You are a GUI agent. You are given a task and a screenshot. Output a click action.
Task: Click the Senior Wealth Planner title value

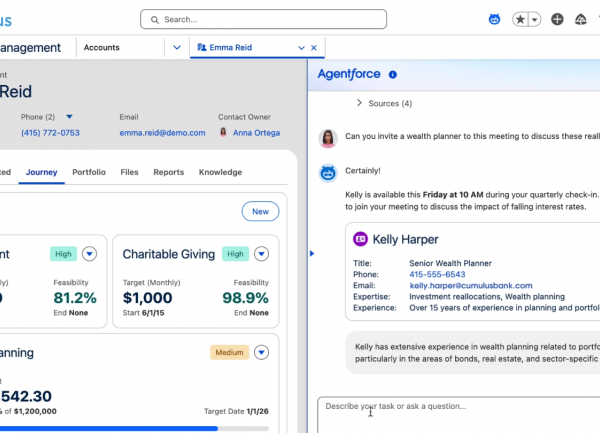(450, 263)
